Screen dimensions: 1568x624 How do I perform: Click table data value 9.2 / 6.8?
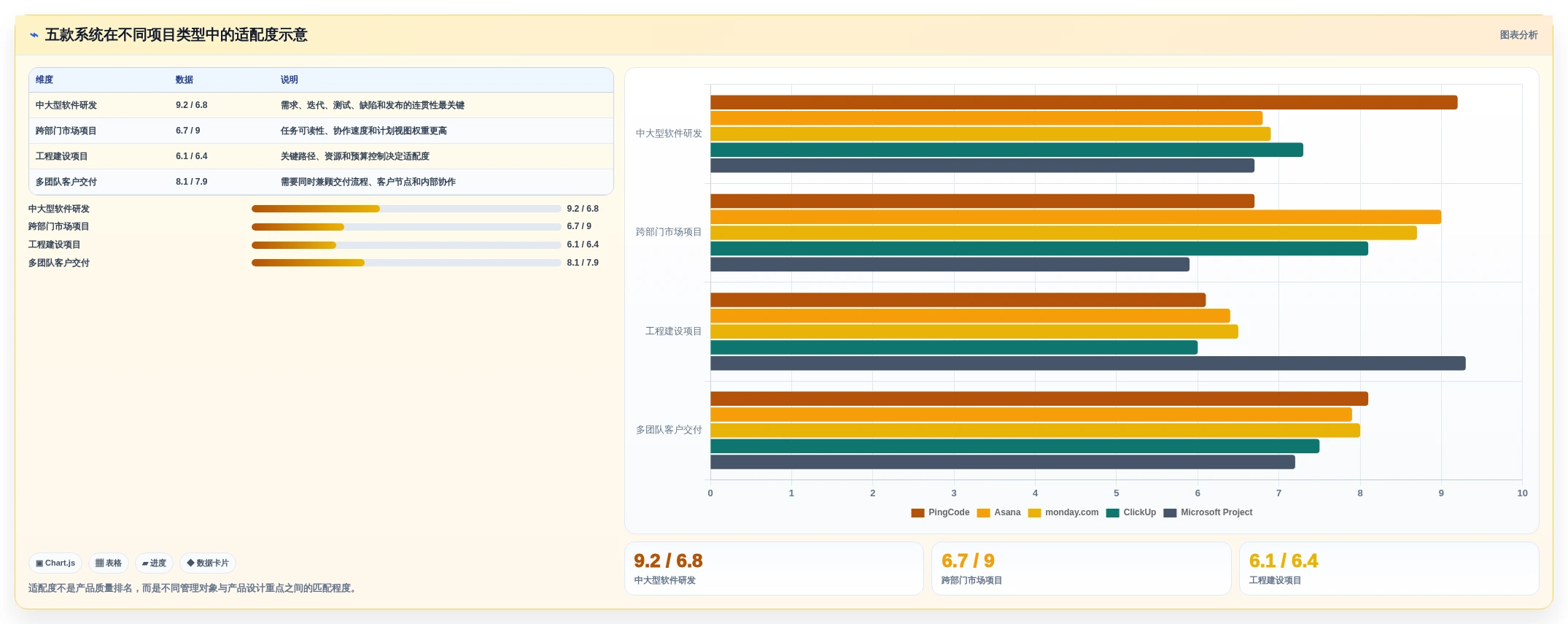tap(192, 106)
